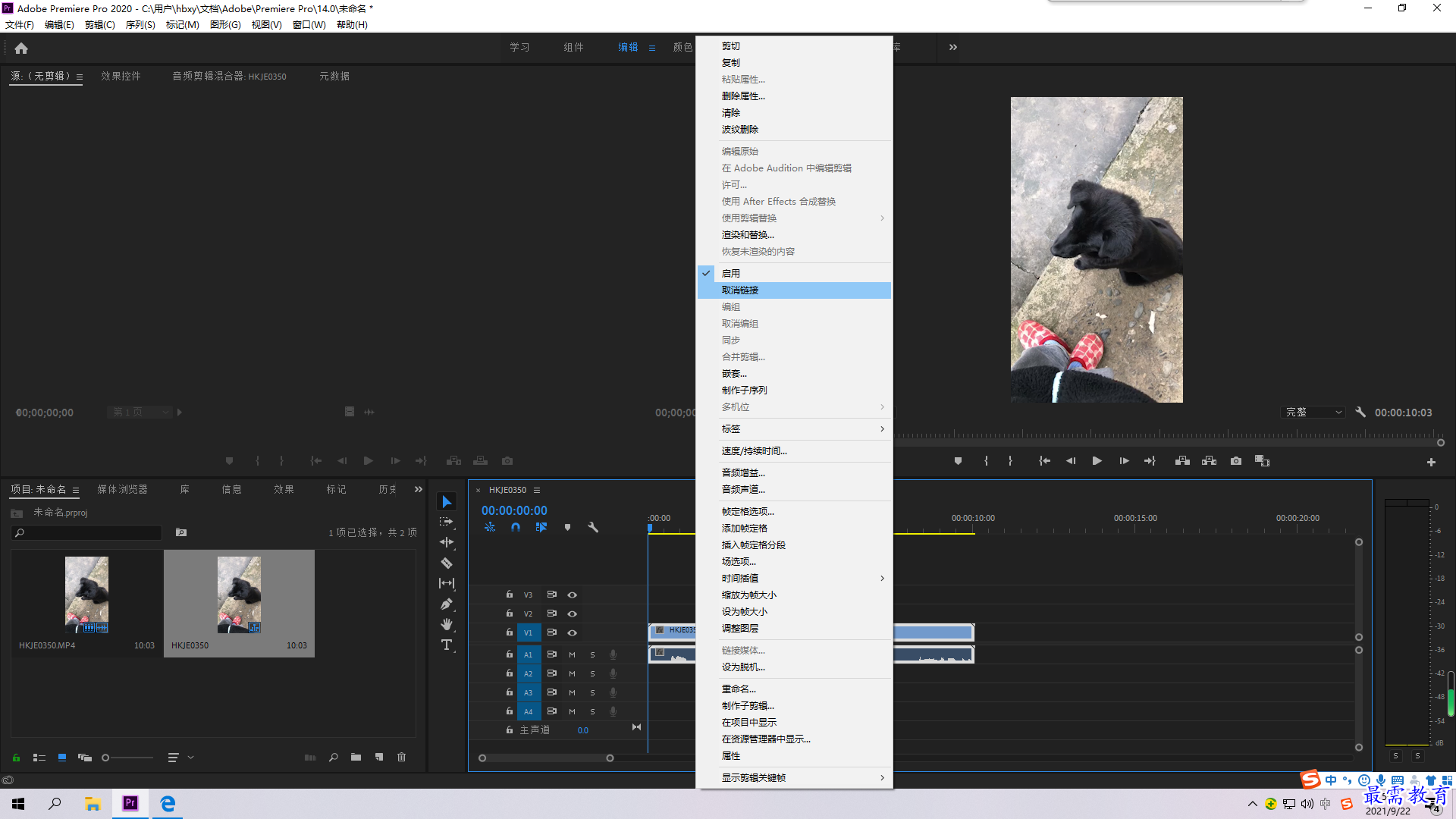
Task: Play the program monitor
Action: pos(1097,461)
